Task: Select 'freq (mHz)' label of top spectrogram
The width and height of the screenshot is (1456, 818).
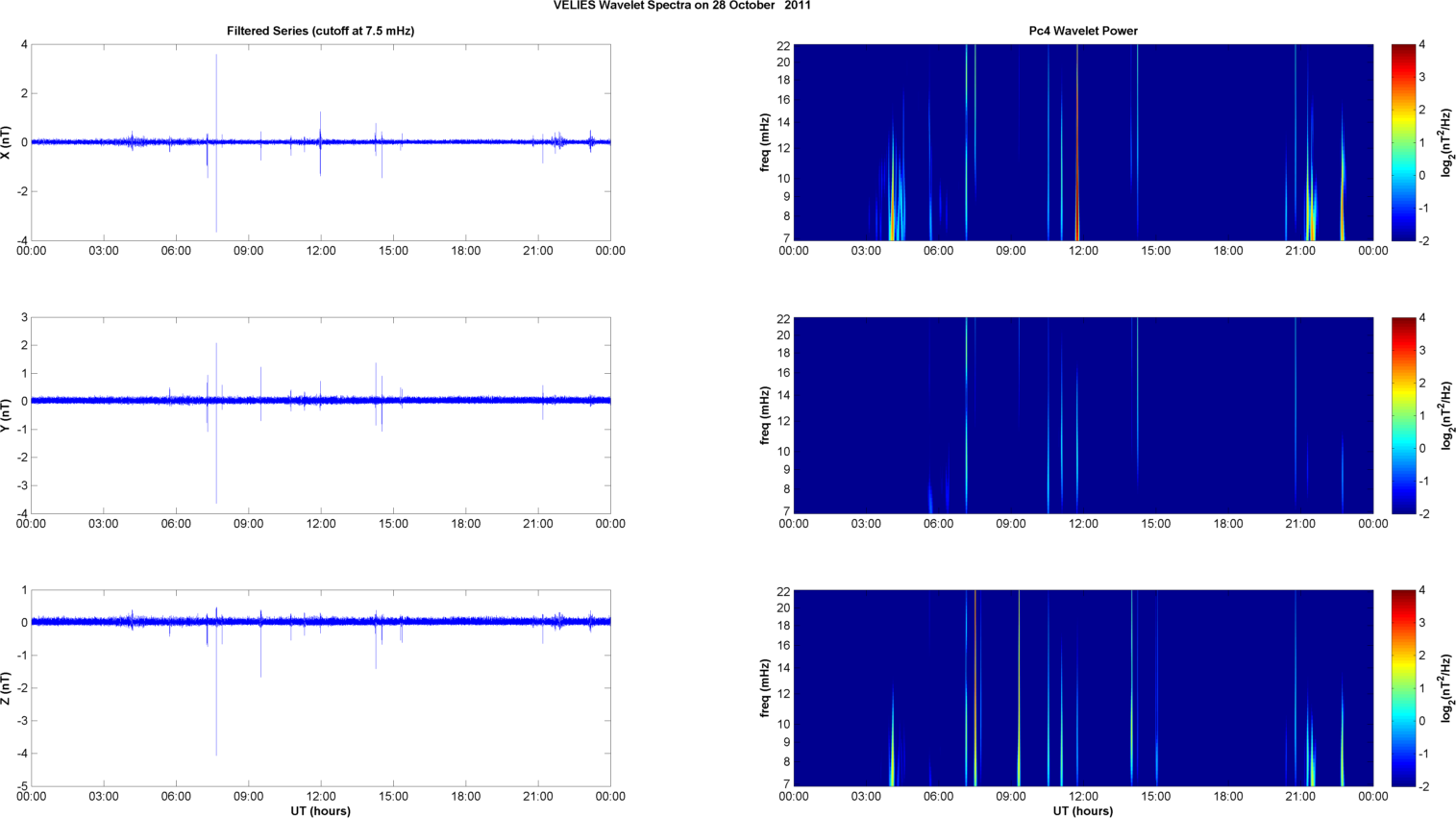Action: (x=765, y=142)
